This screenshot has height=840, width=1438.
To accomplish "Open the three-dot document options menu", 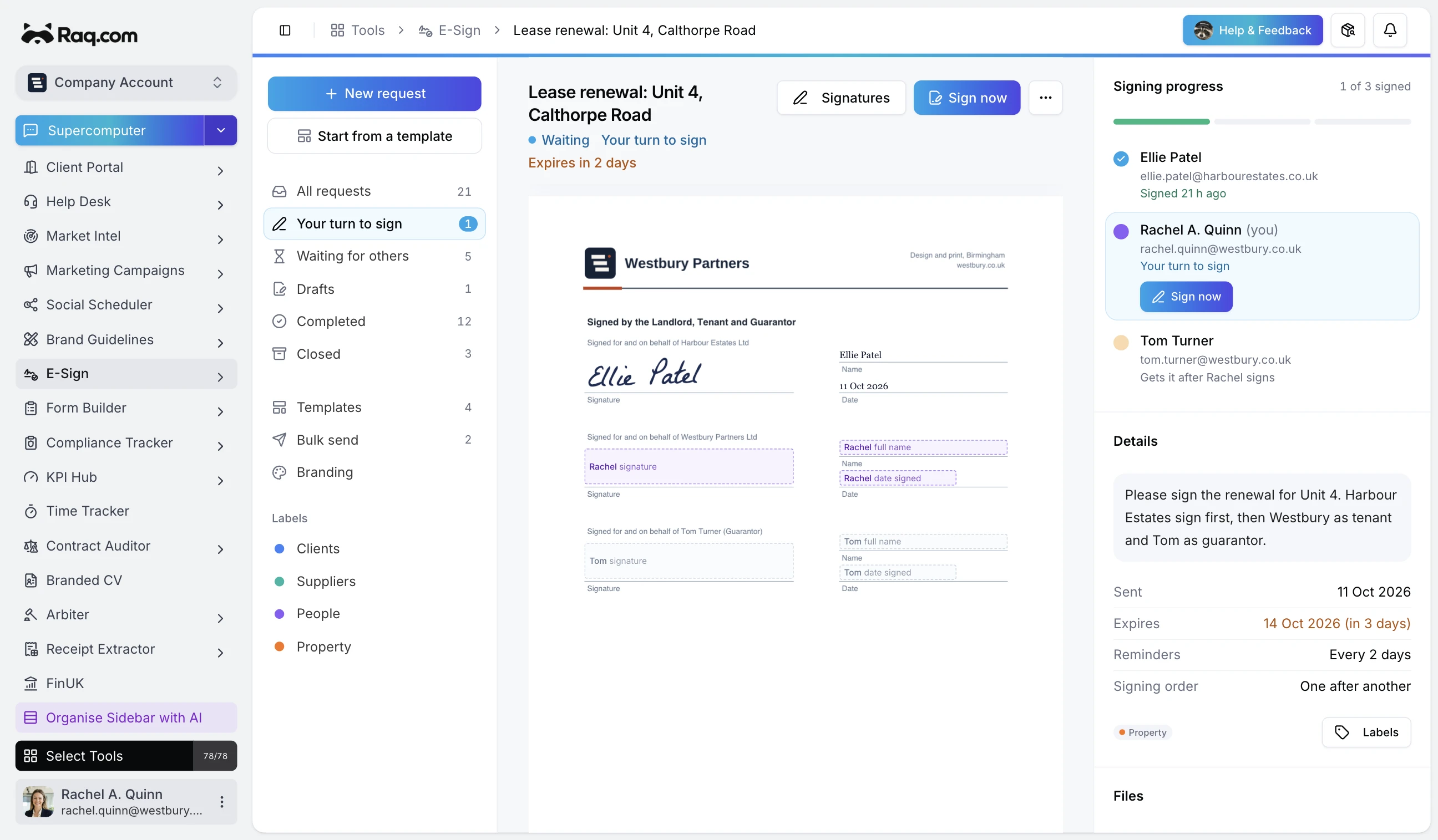I will (x=1045, y=98).
